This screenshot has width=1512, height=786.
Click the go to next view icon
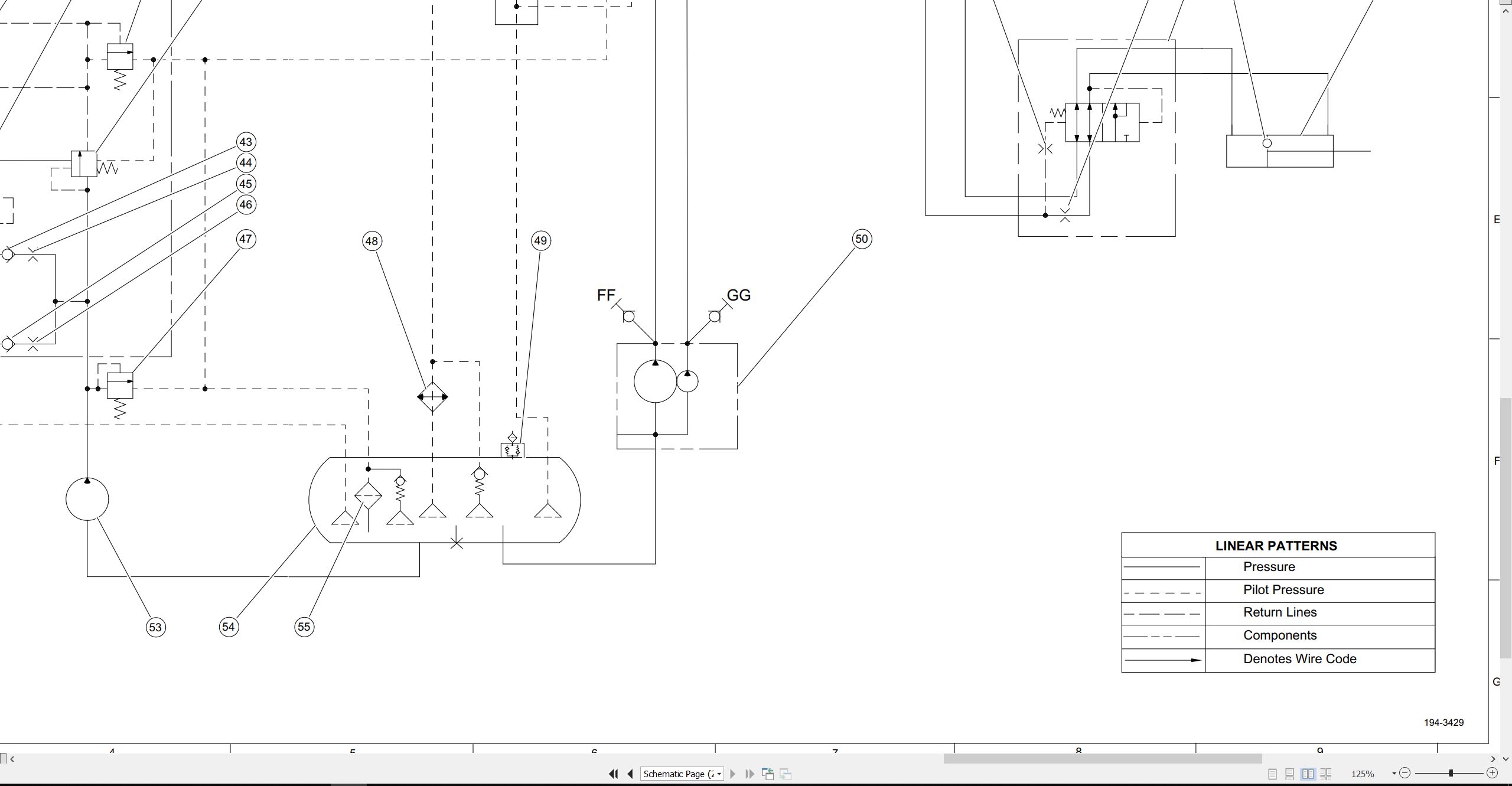click(x=786, y=774)
